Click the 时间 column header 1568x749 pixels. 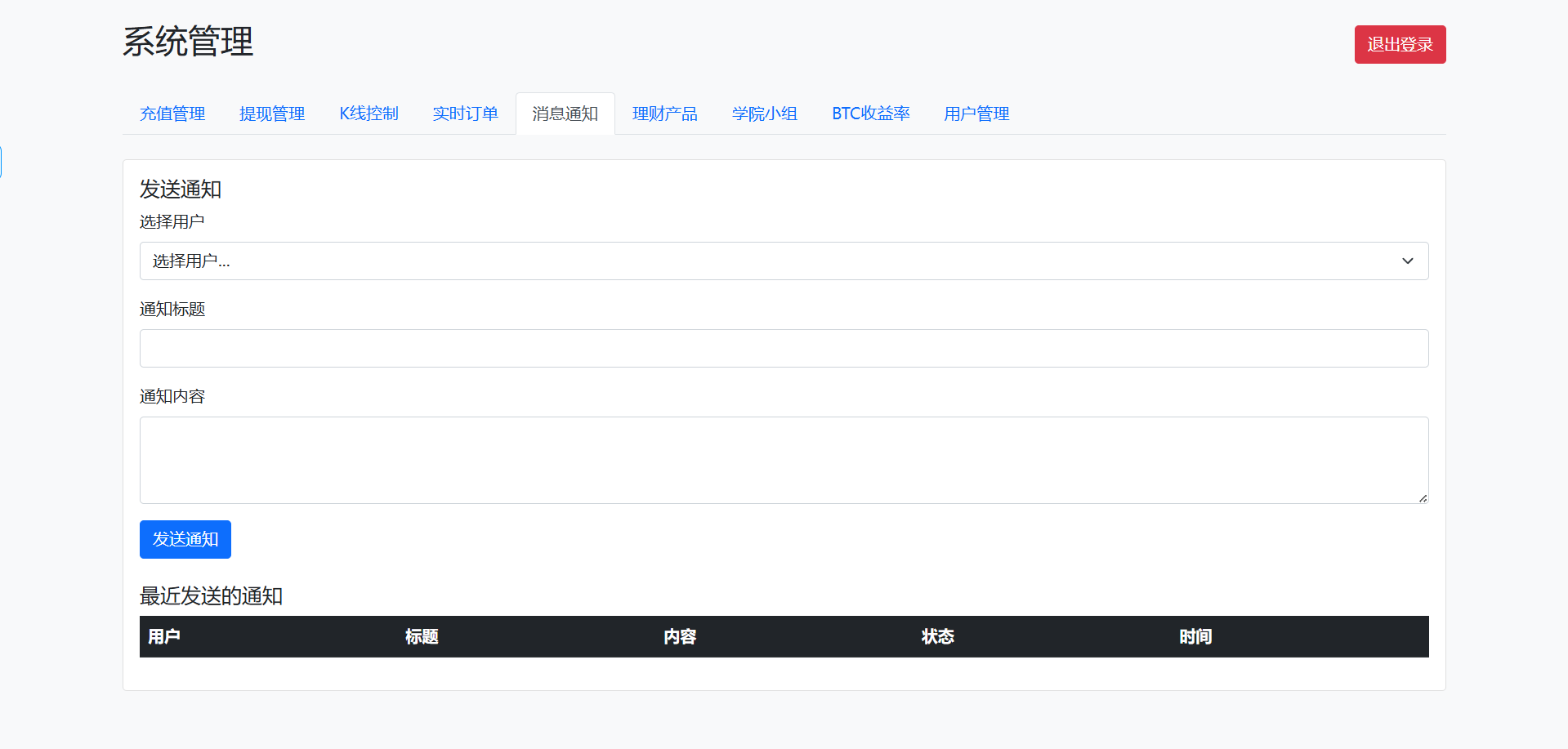click(x=1195, y=636)
